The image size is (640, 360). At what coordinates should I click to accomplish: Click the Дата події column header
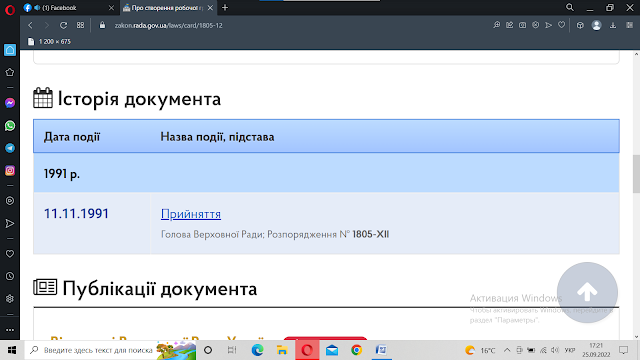[72, 137]
